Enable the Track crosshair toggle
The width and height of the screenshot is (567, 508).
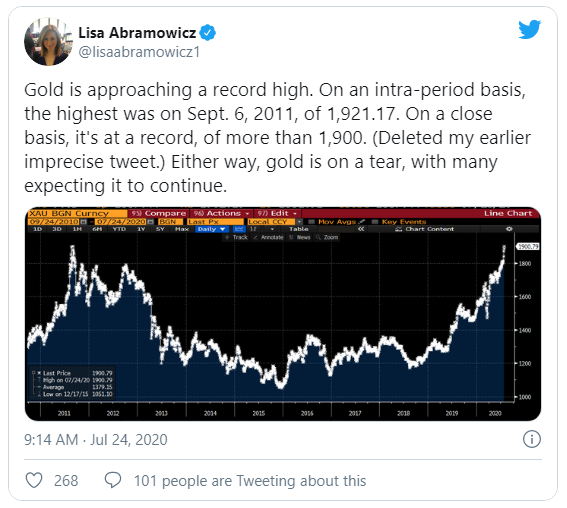[x=236, y=237]
